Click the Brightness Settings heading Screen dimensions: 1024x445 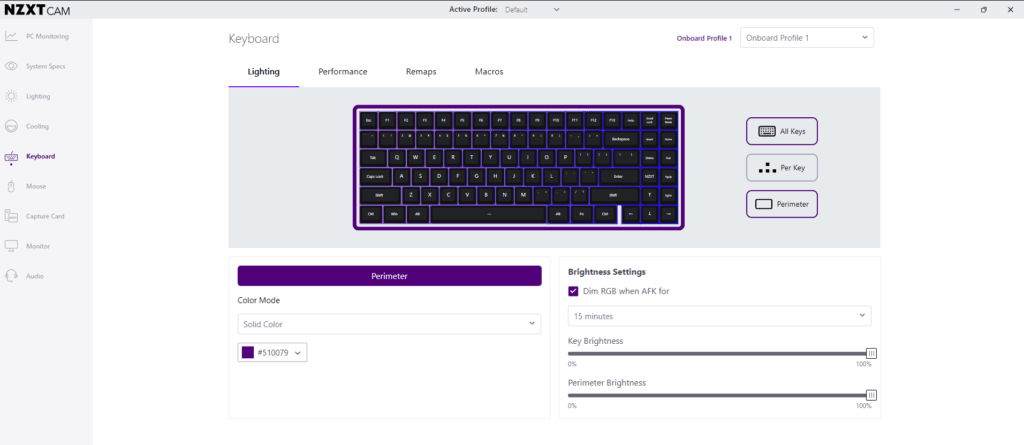[x=607, y=272]
